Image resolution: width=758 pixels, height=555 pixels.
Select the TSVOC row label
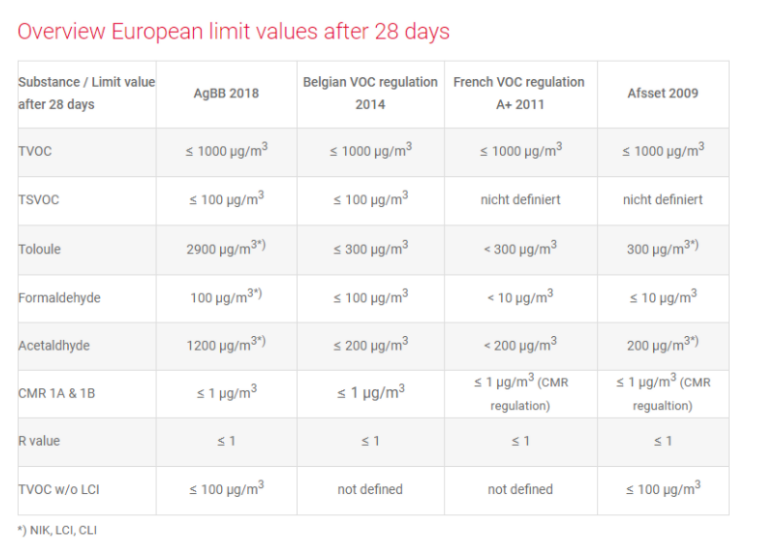tap(39, 200)
